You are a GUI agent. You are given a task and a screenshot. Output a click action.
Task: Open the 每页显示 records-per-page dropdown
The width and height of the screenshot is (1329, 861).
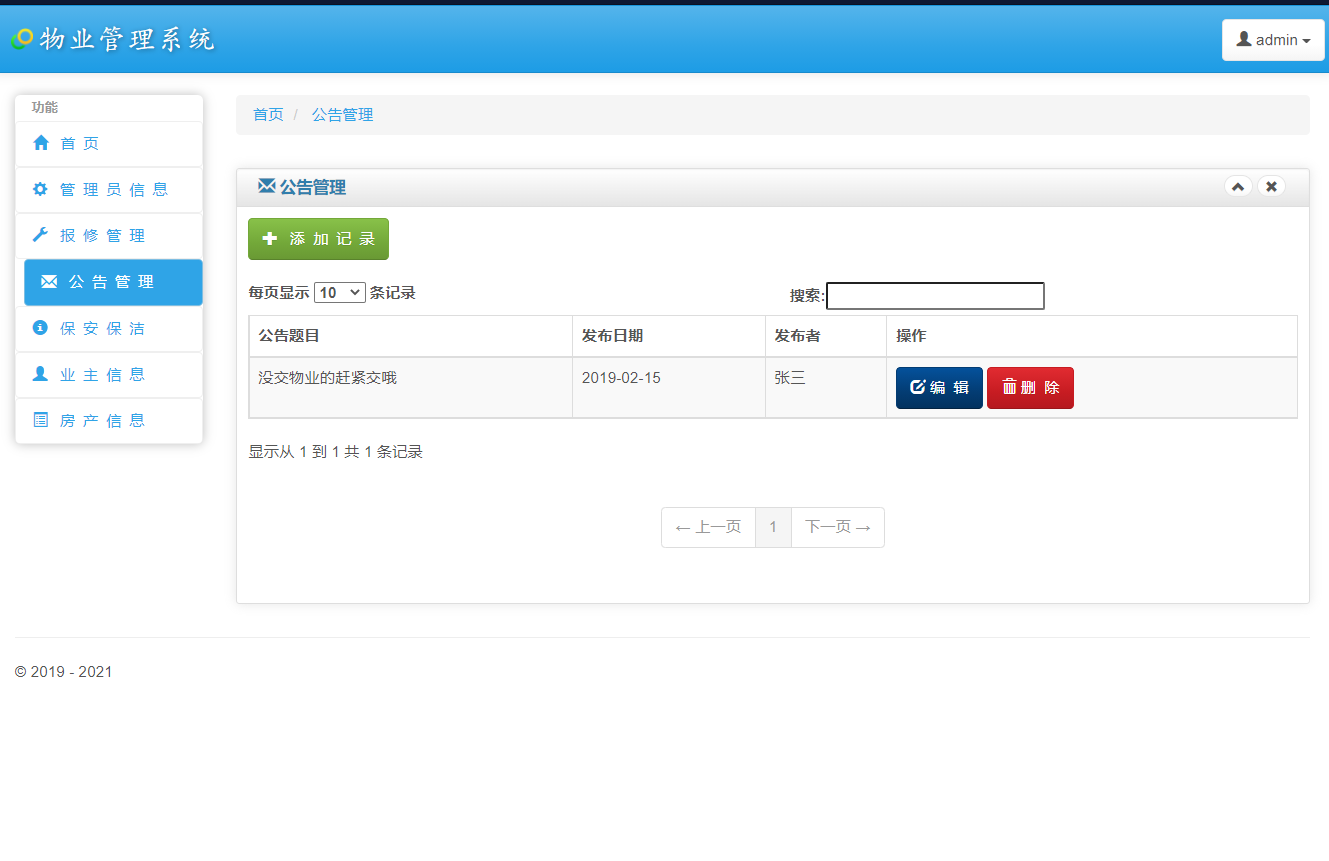[x=340, y=292]
